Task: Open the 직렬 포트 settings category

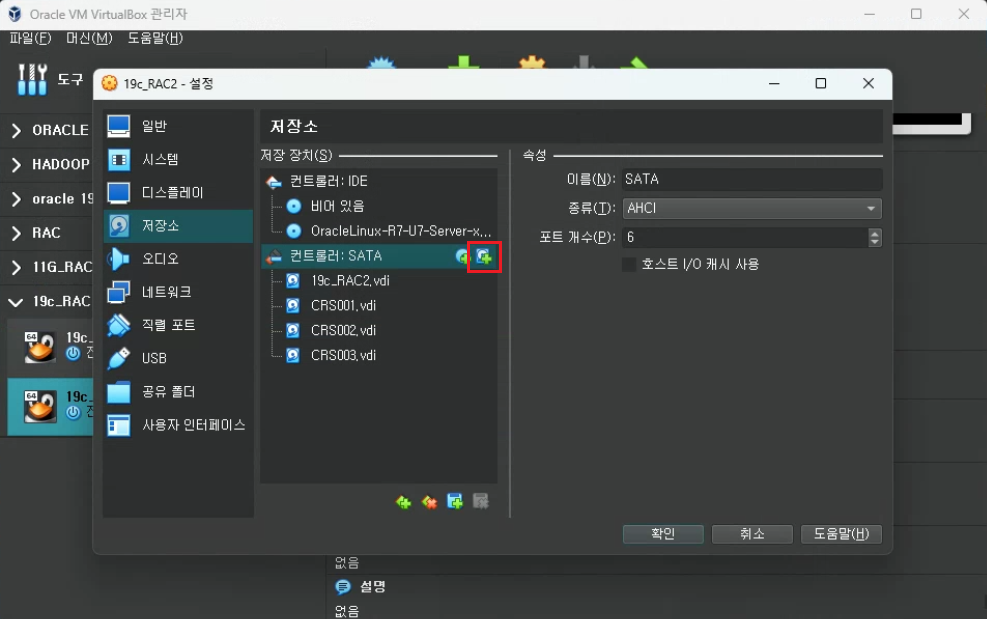Action: (x=178, y=325)
